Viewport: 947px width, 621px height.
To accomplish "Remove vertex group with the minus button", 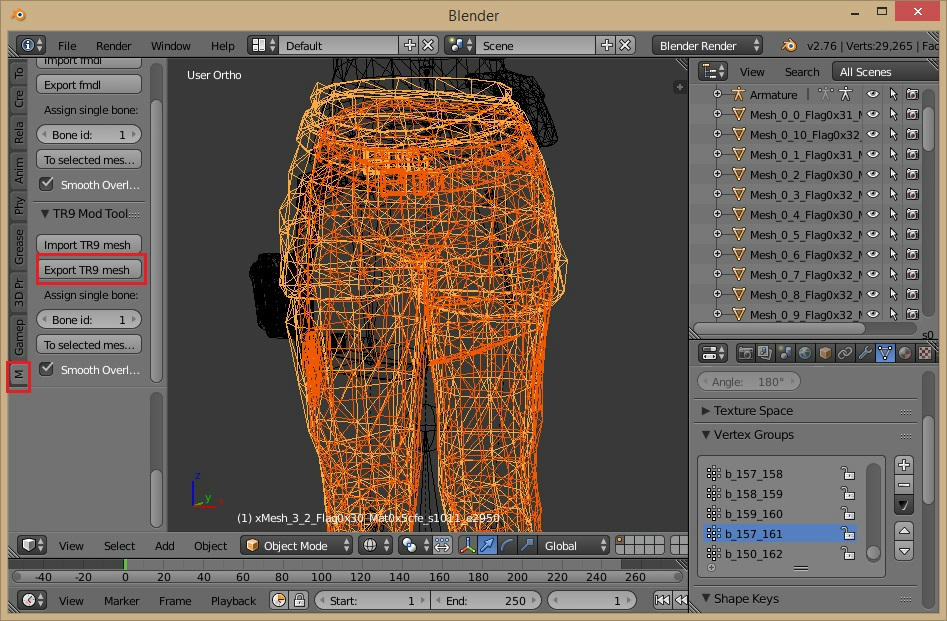I will click(x=904, y=485).
